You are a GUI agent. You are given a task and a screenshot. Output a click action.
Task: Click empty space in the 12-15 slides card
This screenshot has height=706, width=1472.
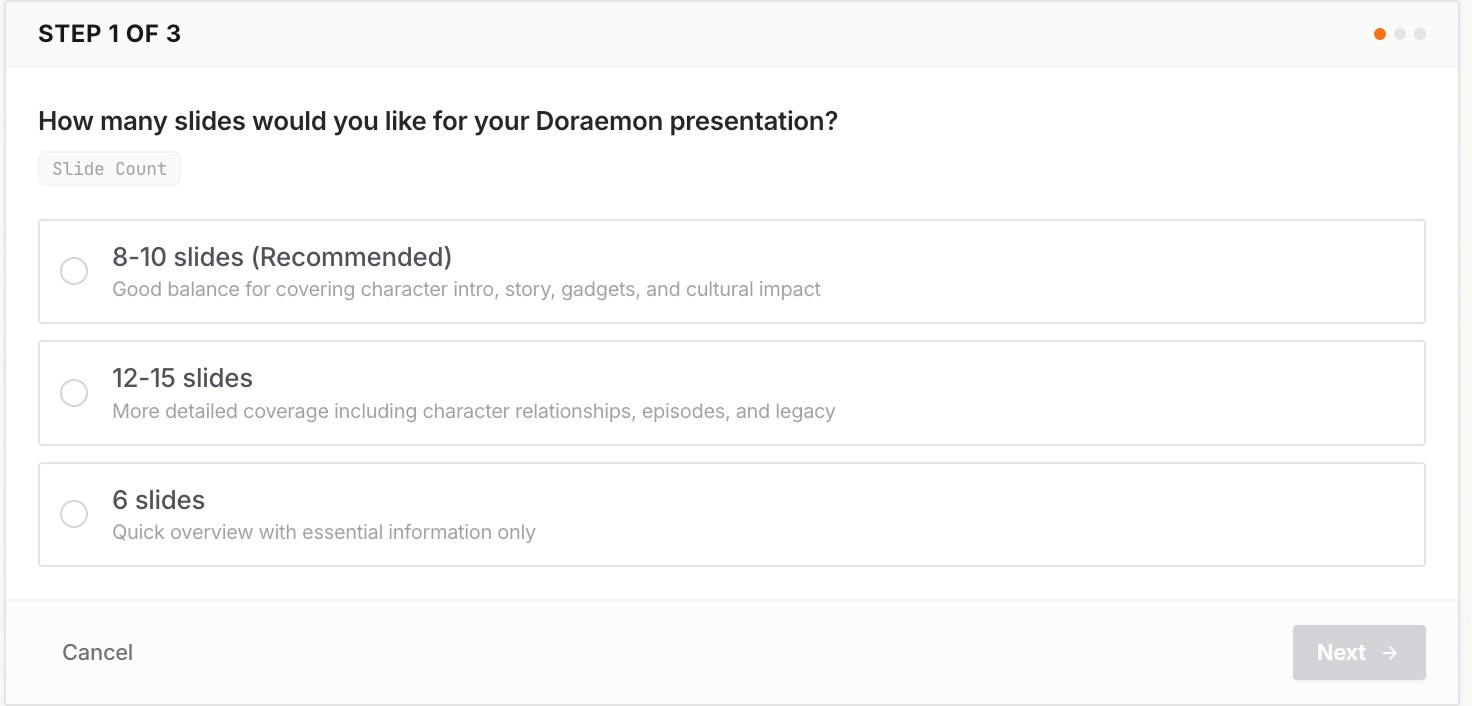[x=1100, y=392]
